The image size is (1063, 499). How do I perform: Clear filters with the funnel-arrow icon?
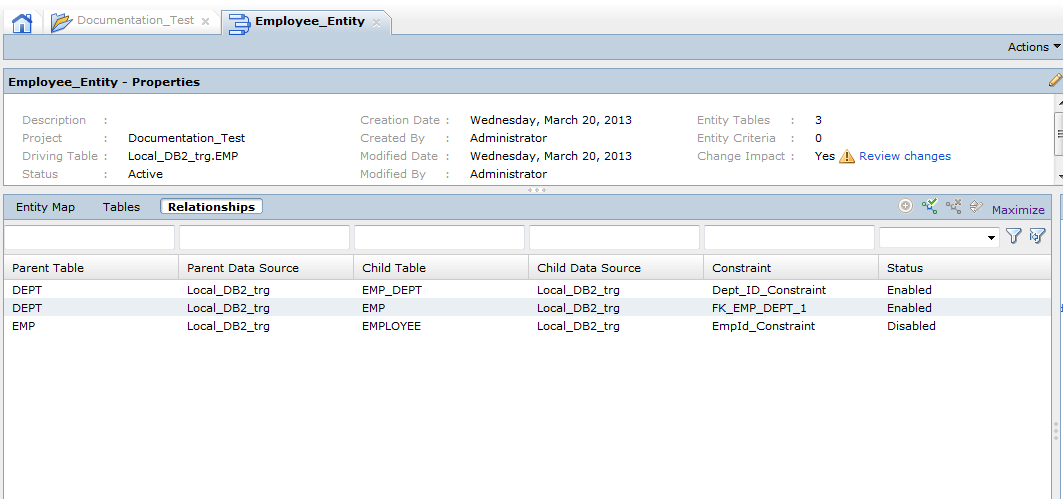tap(1037, 236)
